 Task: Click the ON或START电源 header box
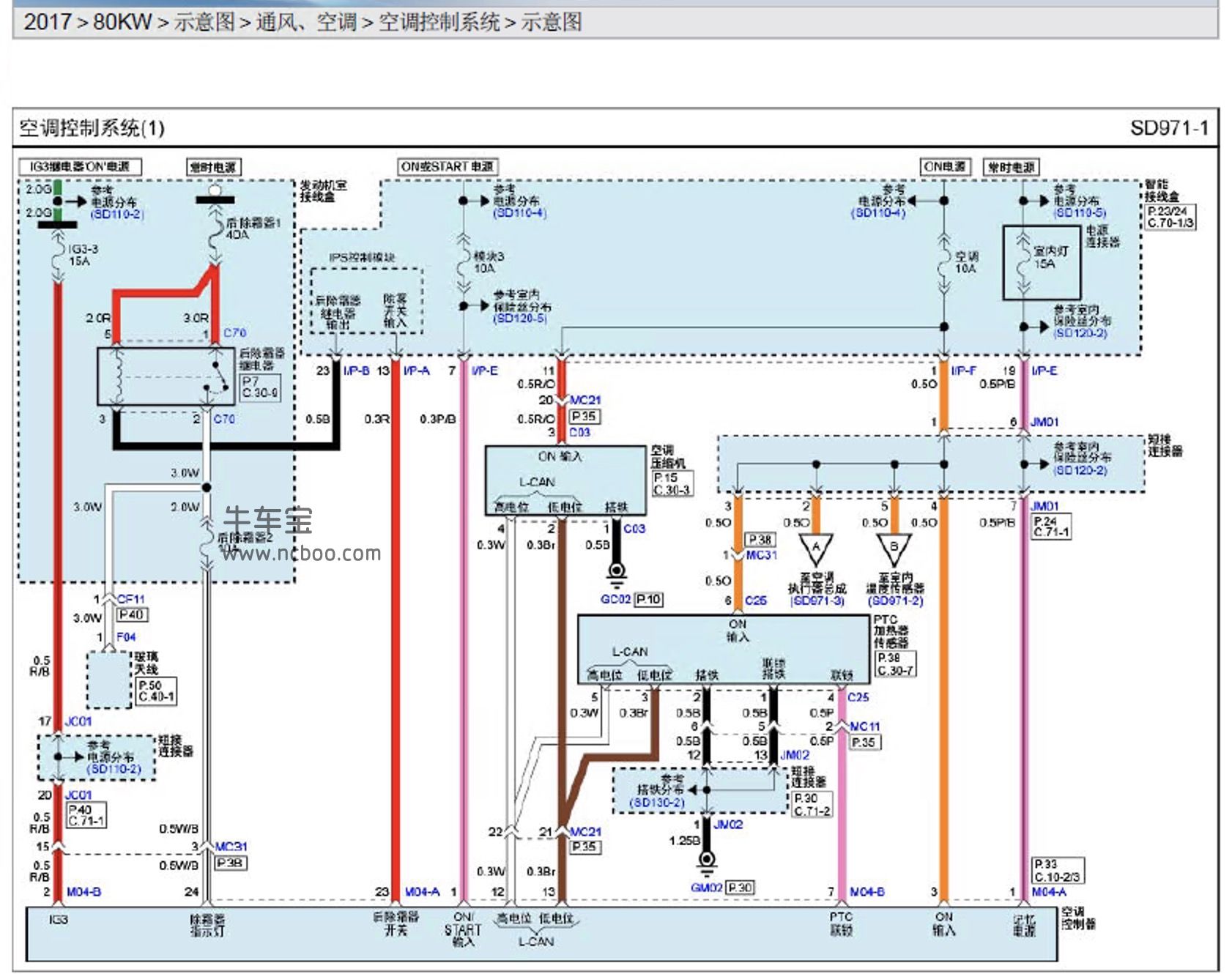coord(448,167)
